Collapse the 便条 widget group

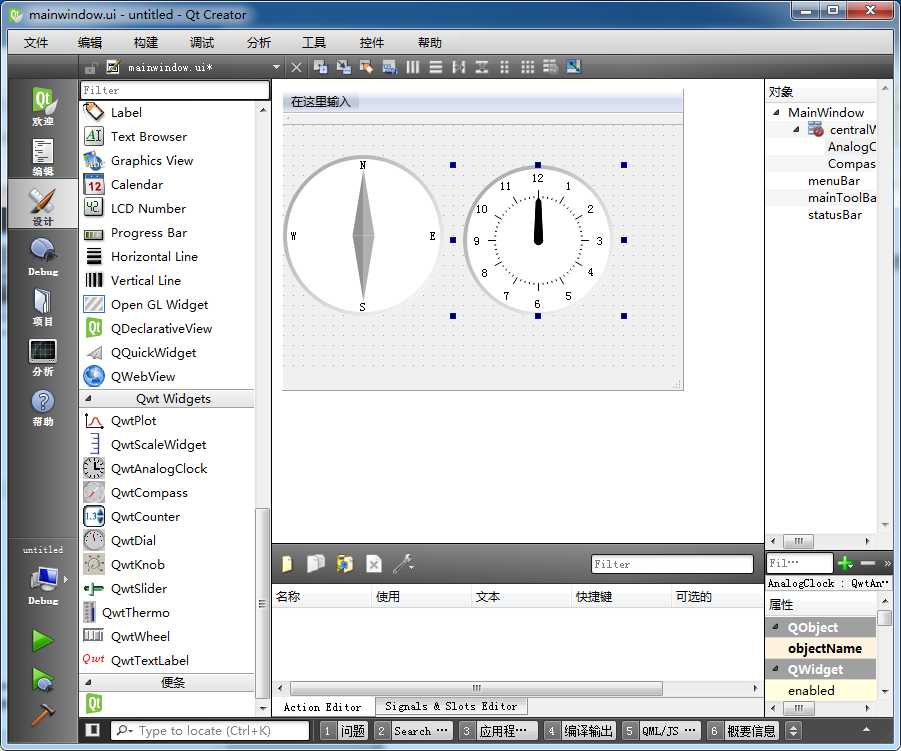click(88, 683)
